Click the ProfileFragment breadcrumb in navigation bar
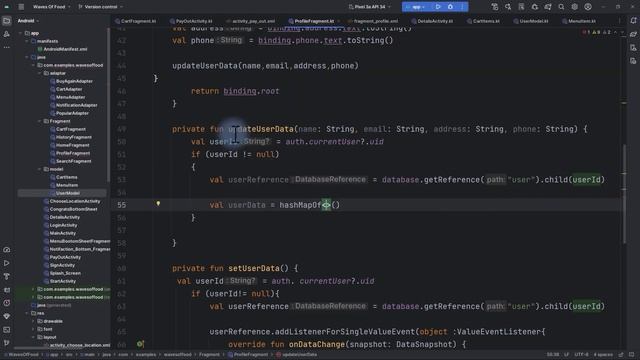 pos(248,355)
